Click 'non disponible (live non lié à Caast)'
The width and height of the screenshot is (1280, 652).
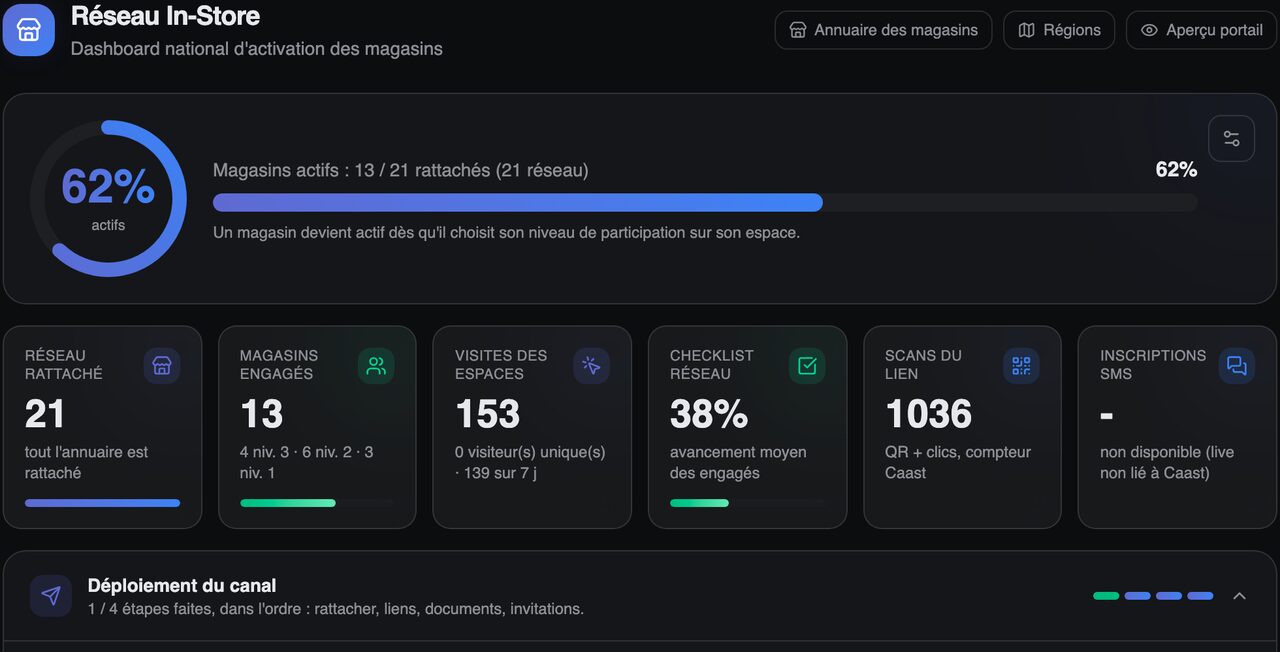(1167, 462)
